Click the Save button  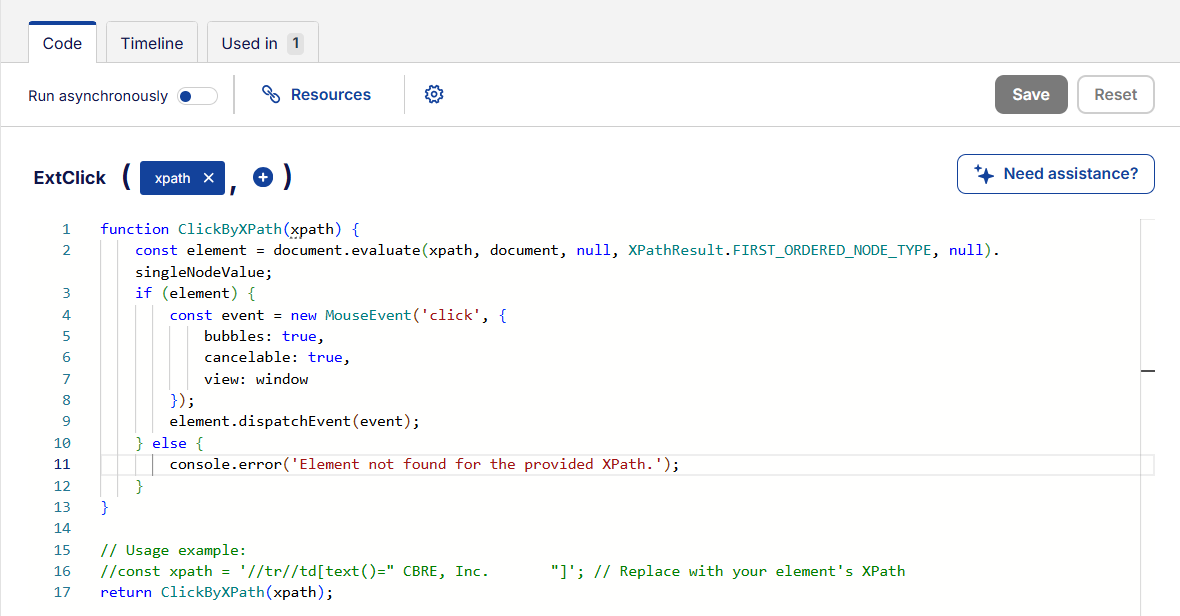pos(1031,93)
